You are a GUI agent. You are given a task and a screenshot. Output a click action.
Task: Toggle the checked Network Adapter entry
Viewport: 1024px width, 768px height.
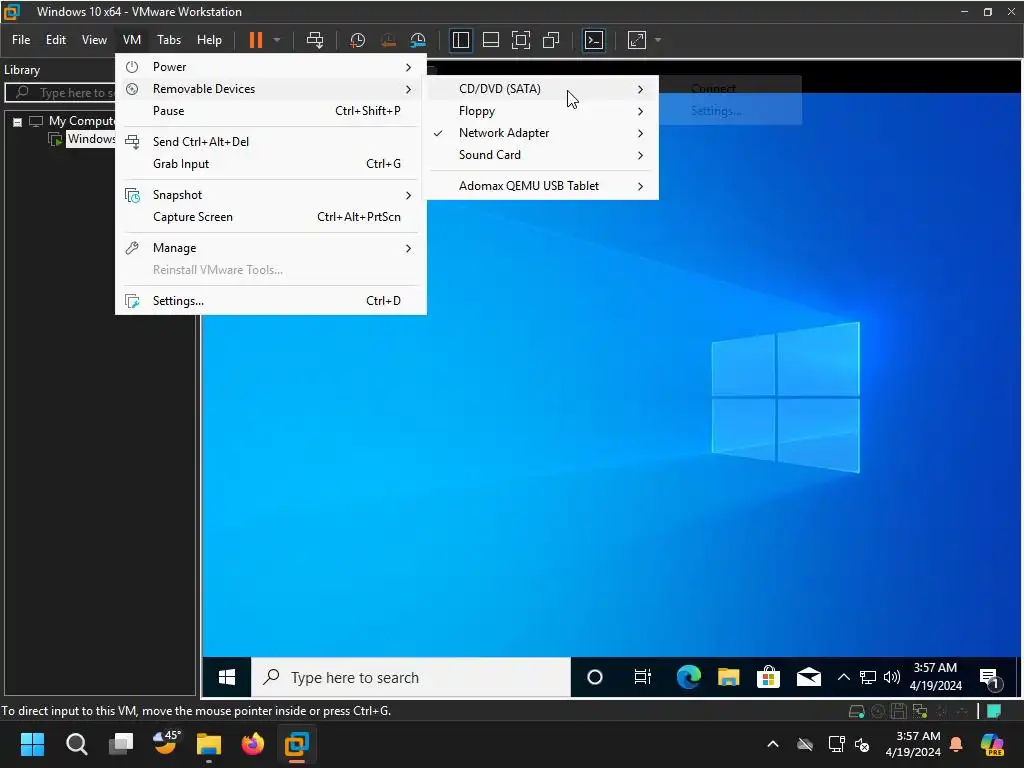[543, 133]
